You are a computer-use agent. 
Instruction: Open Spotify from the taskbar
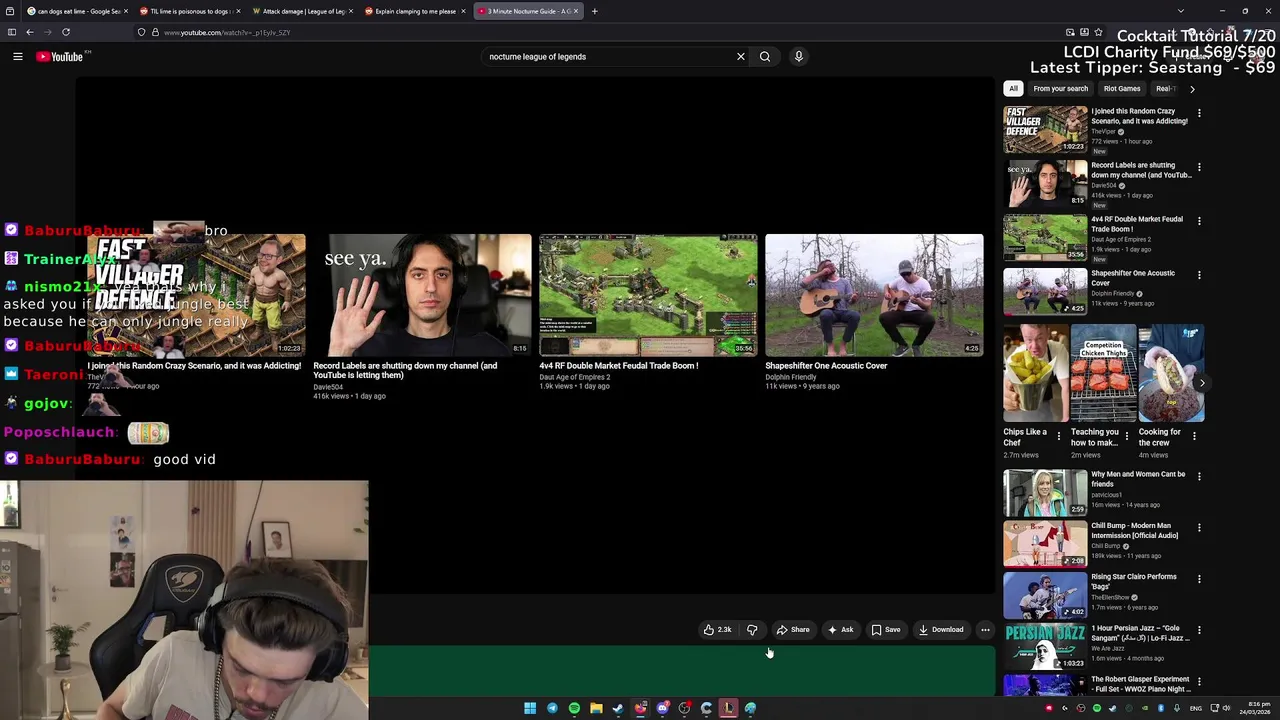pyautogui.click(x=574, y=708)
